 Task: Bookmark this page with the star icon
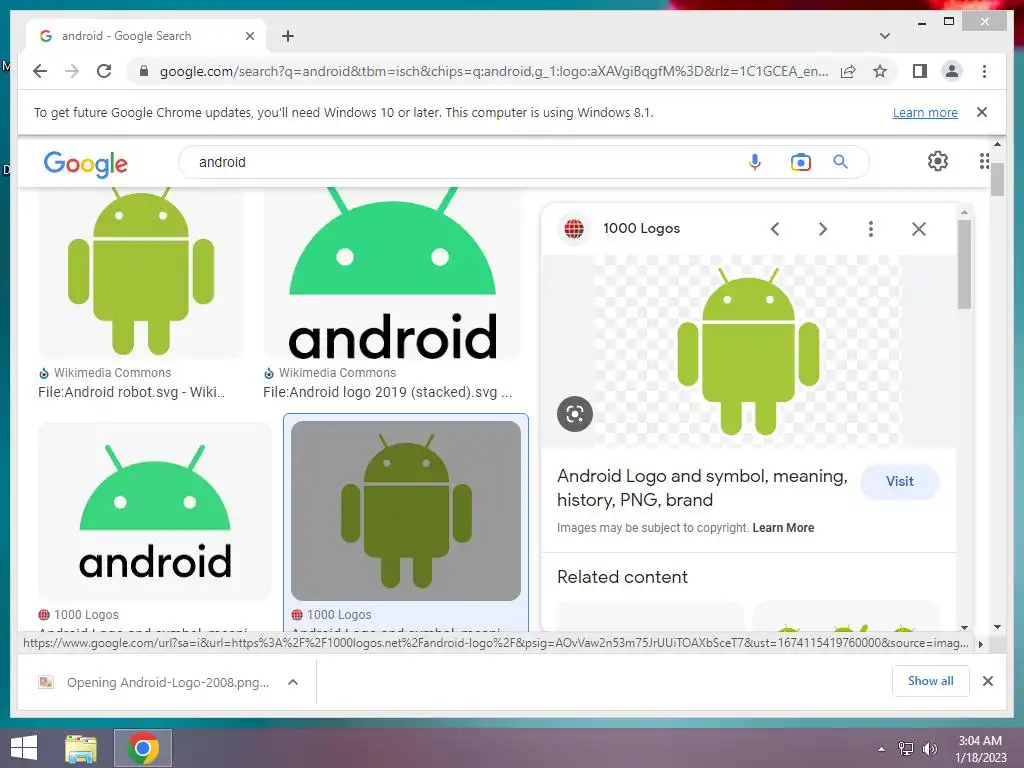880,71
